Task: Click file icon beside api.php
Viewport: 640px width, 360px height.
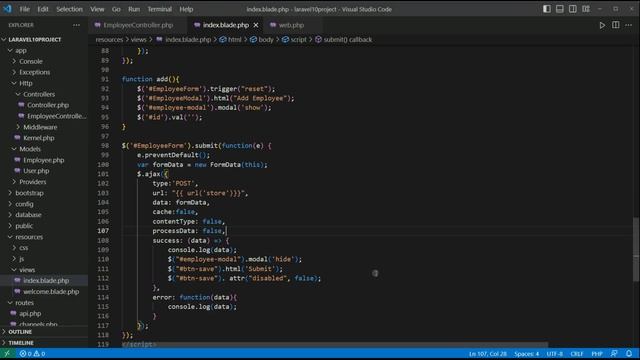Action: [13, 313]
